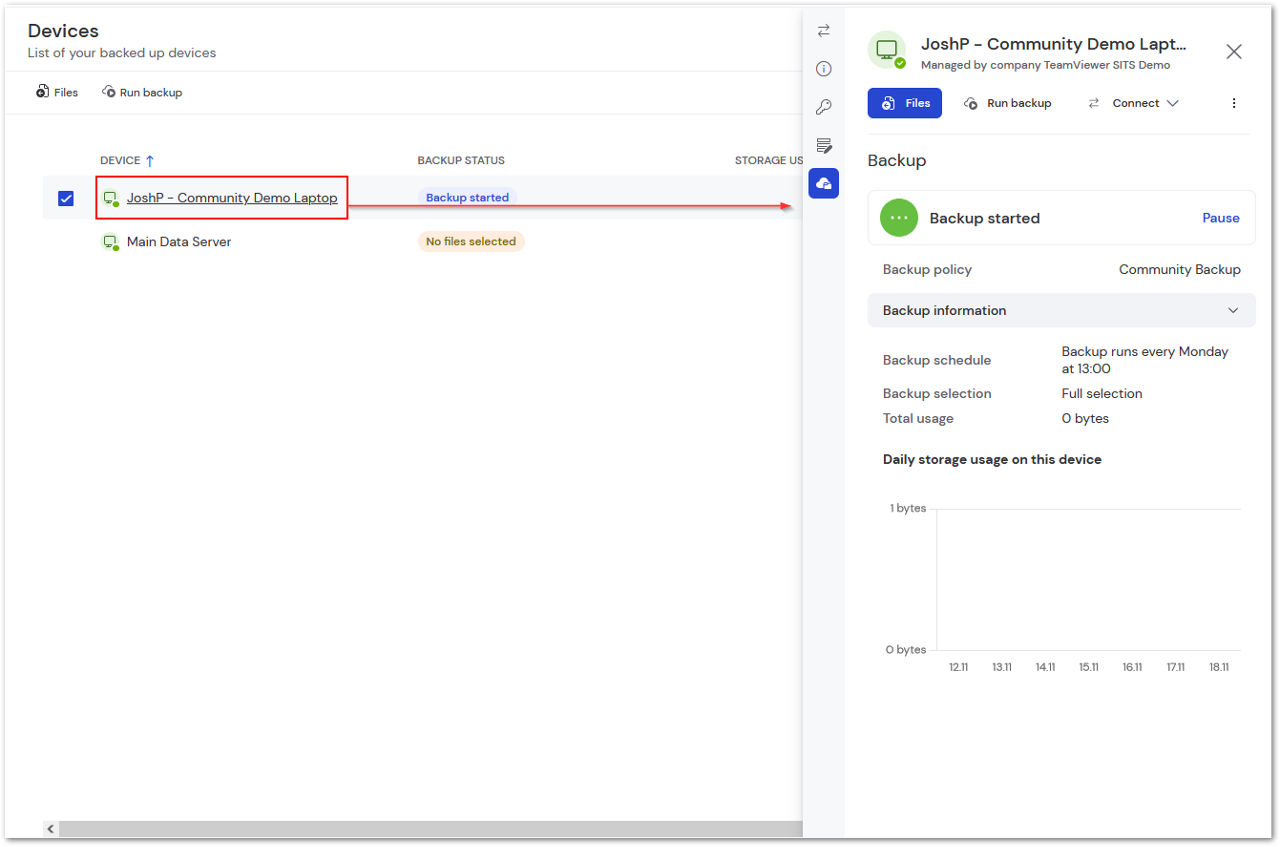Click the horizontal scrollbar left arrow
This screenshot has width=1280, height=847.
[50, 828]
